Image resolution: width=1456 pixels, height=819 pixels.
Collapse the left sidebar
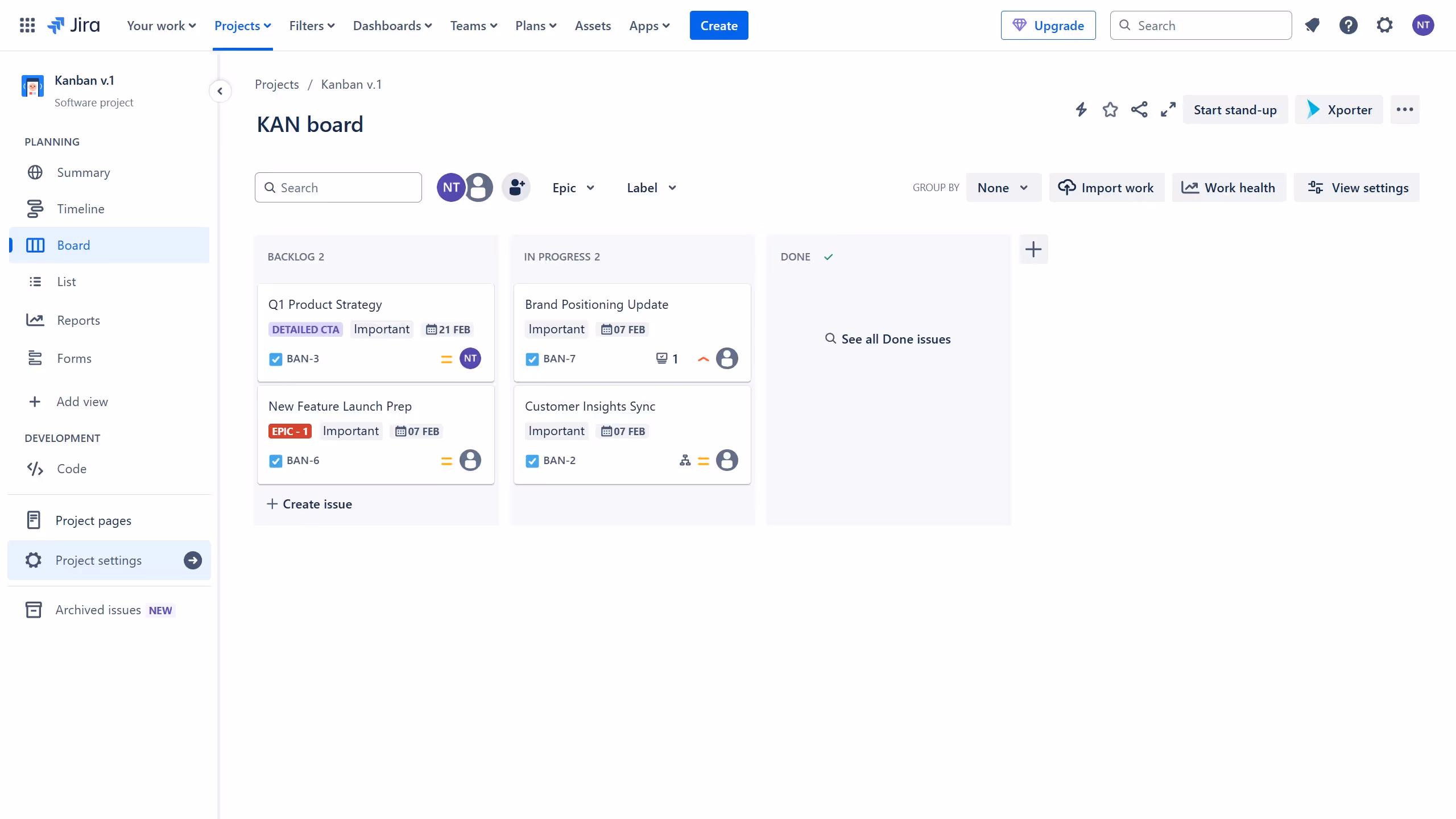(x=220, y=90)
